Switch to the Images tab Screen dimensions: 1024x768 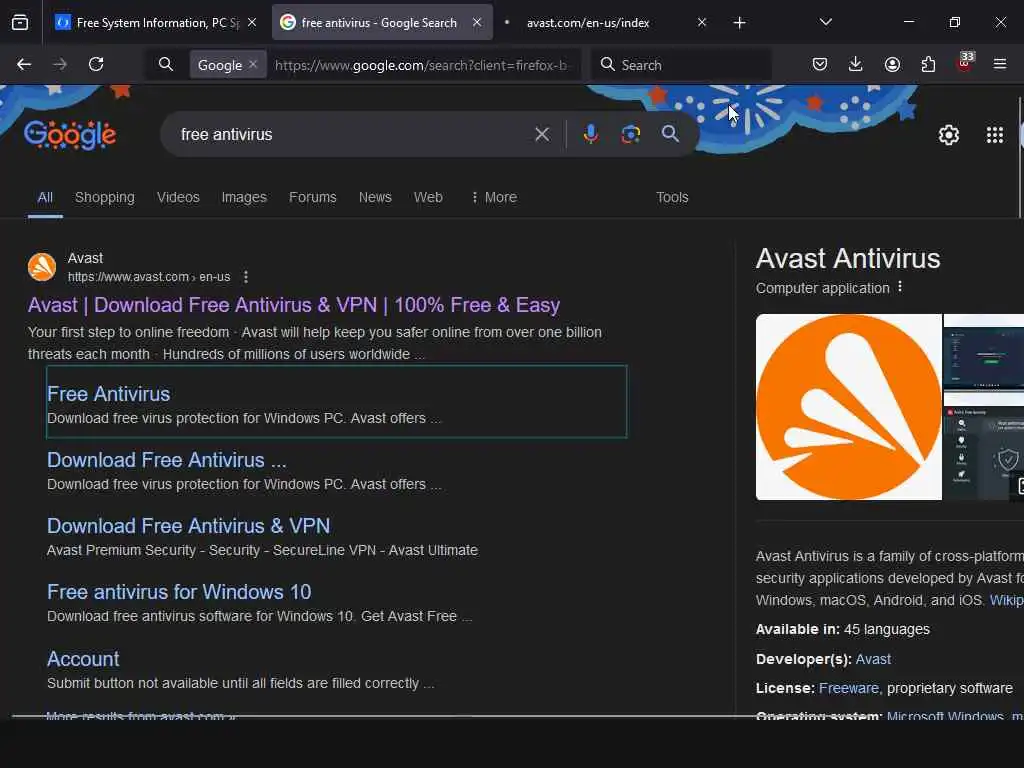pyautogui.click(x=244, y=197)
